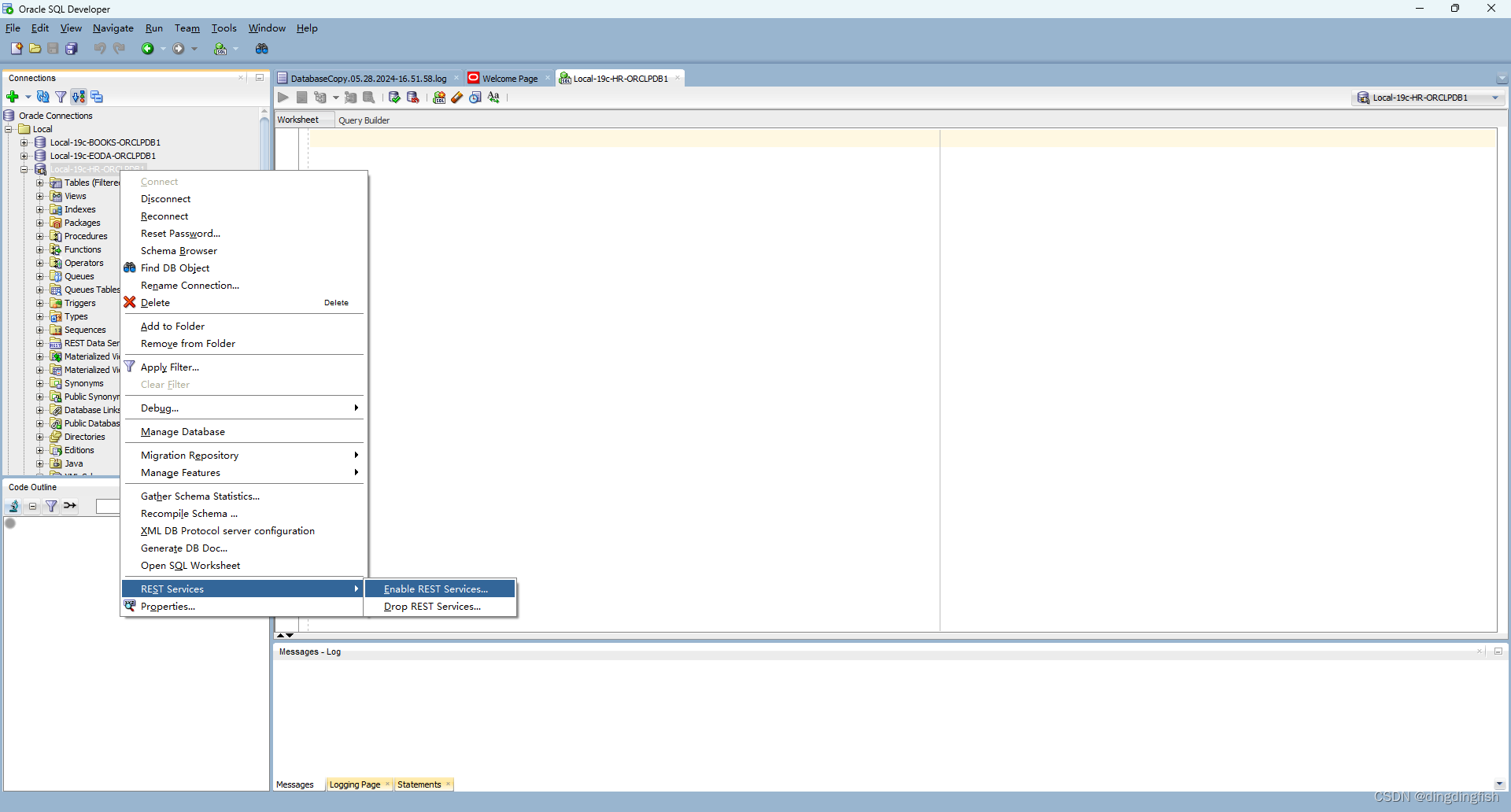Image resolution: width=1511 pixels, height=812 pixels.
Task: Choose Manage Database from context menu
Action: point(242,431)
